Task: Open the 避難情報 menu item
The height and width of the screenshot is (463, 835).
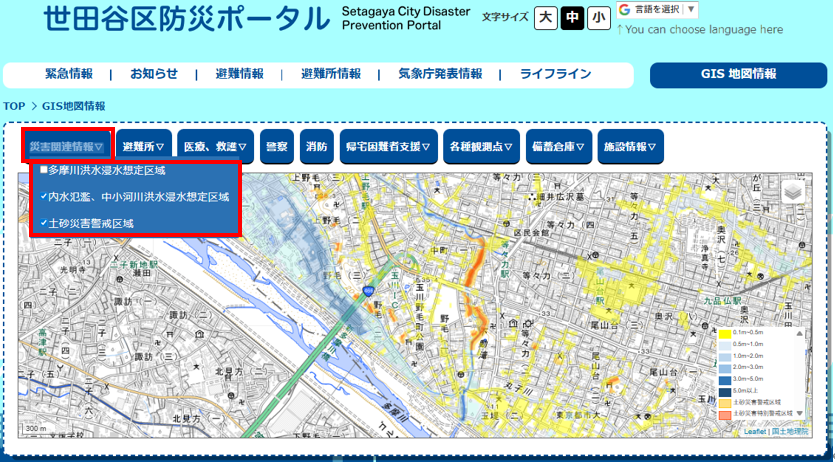Action: [239, 74]
